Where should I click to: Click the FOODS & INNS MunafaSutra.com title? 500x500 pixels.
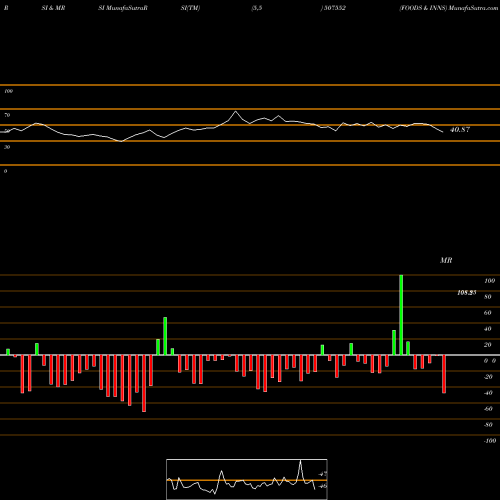449,8
